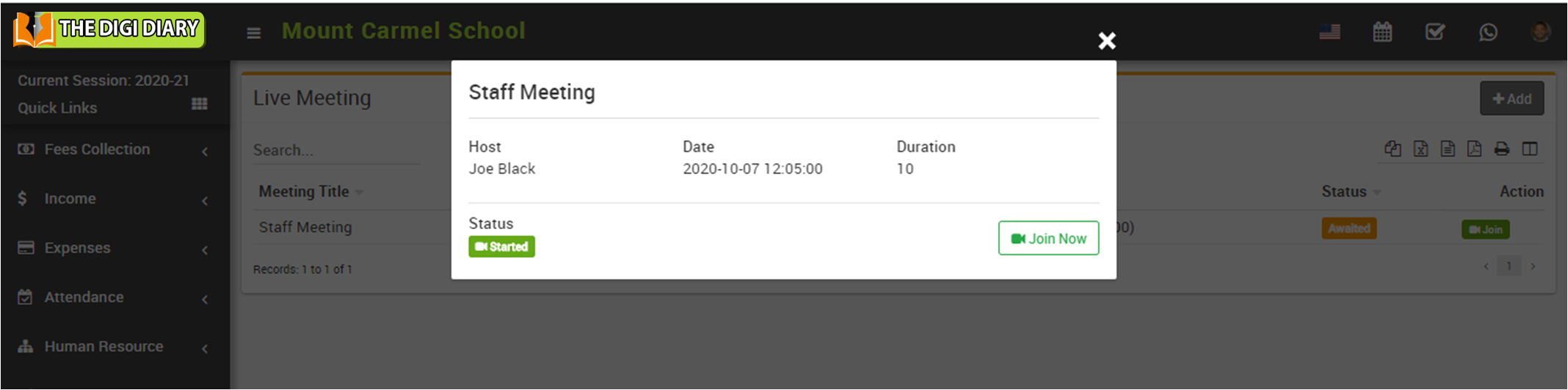Expand the Fees Collection menu
Image resolution: width=1568 pixels, height=390 pixels.
tap(97, 149)
